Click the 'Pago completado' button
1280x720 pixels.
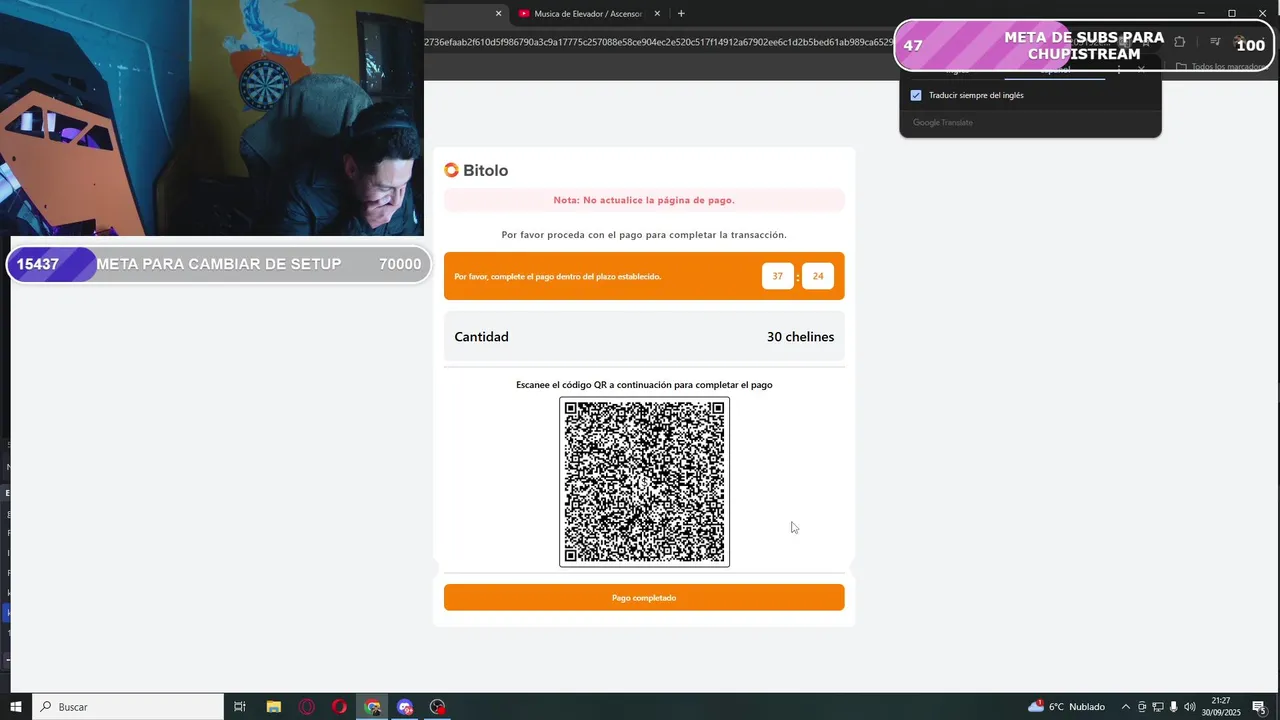[x=644, y=598]
